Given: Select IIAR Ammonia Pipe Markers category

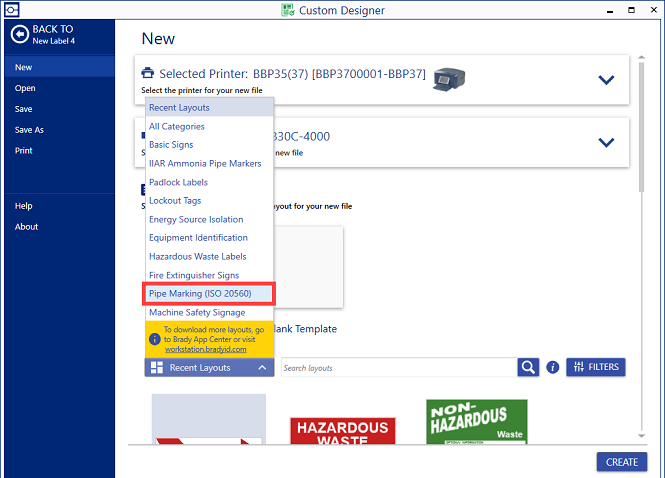Looking at the screenshot, I should (210, 163).
